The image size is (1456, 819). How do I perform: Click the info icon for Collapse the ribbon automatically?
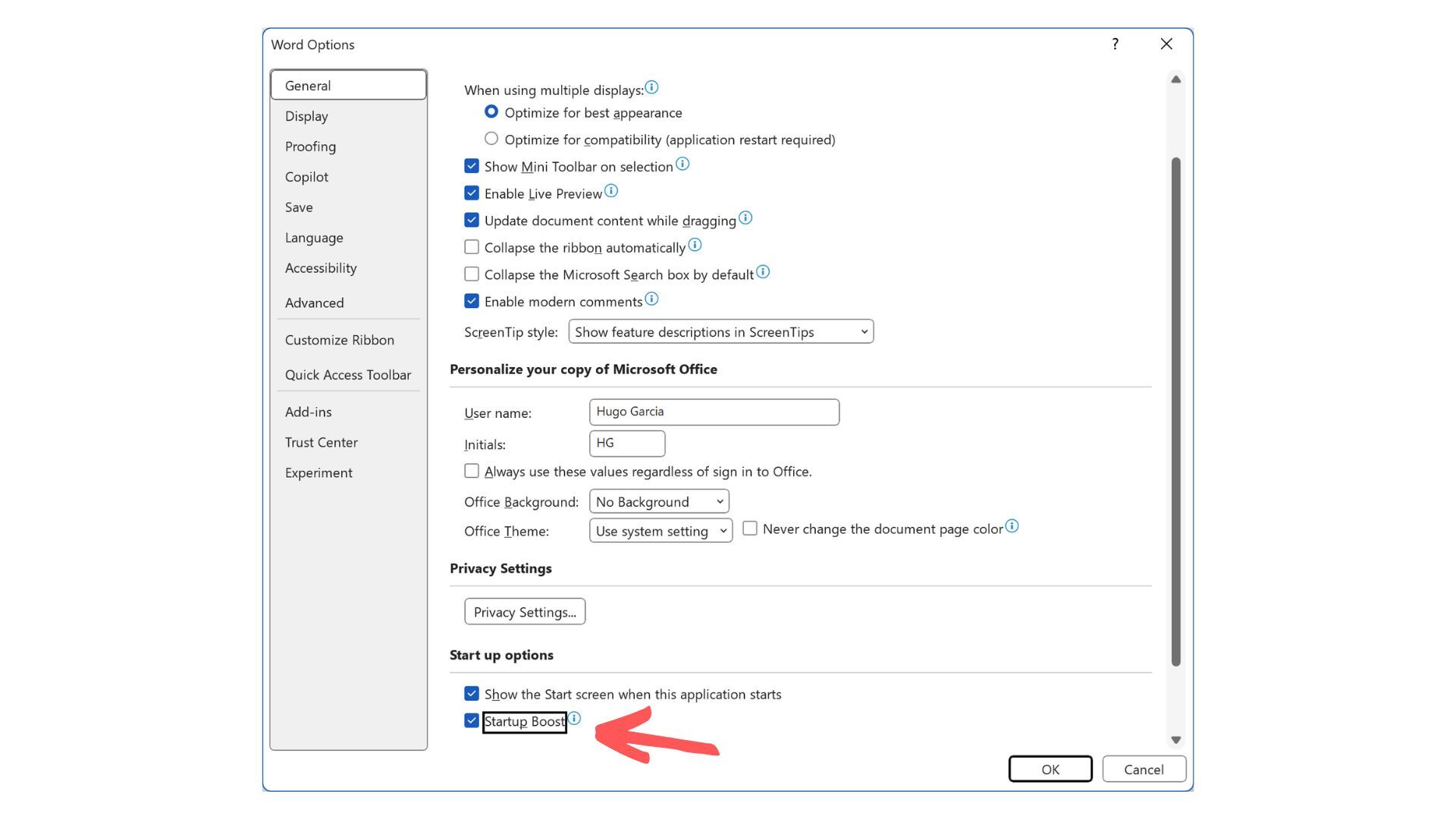(x=695, y=245)
